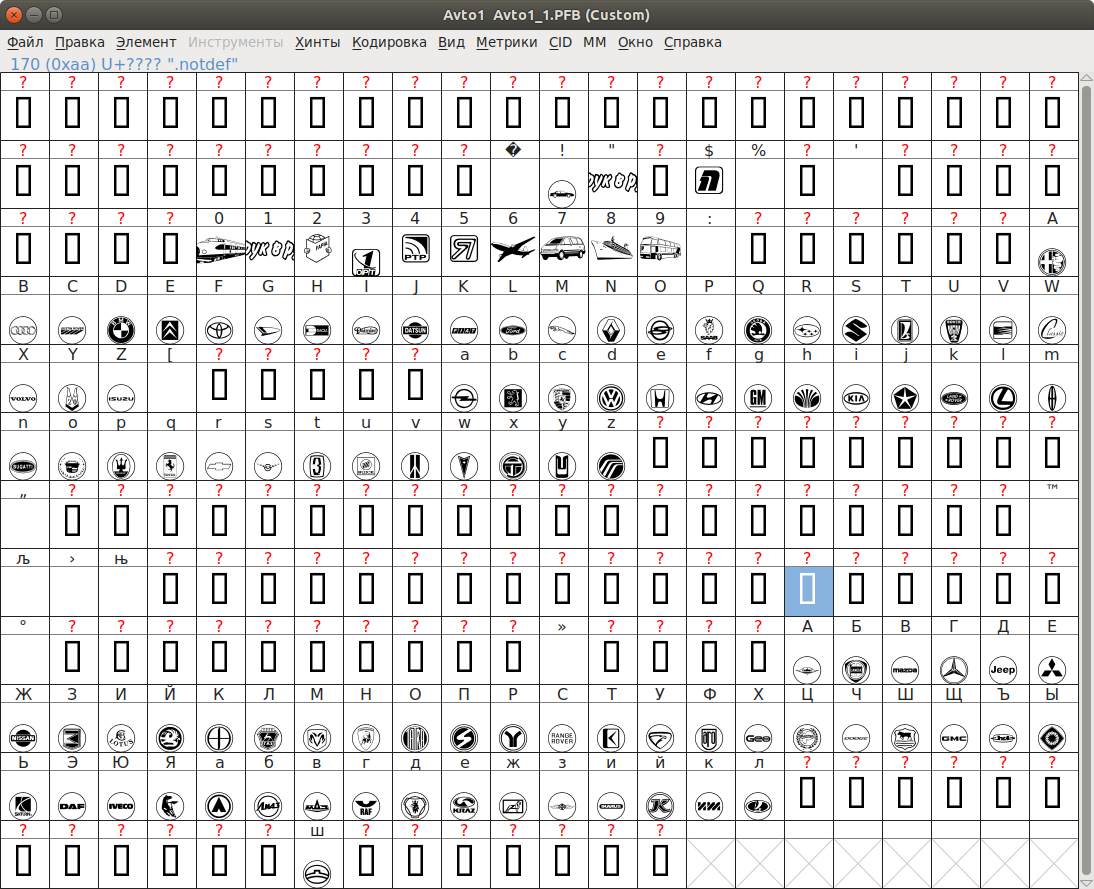
Task: Open the Элемент menu
Action: tap(146, 42)
